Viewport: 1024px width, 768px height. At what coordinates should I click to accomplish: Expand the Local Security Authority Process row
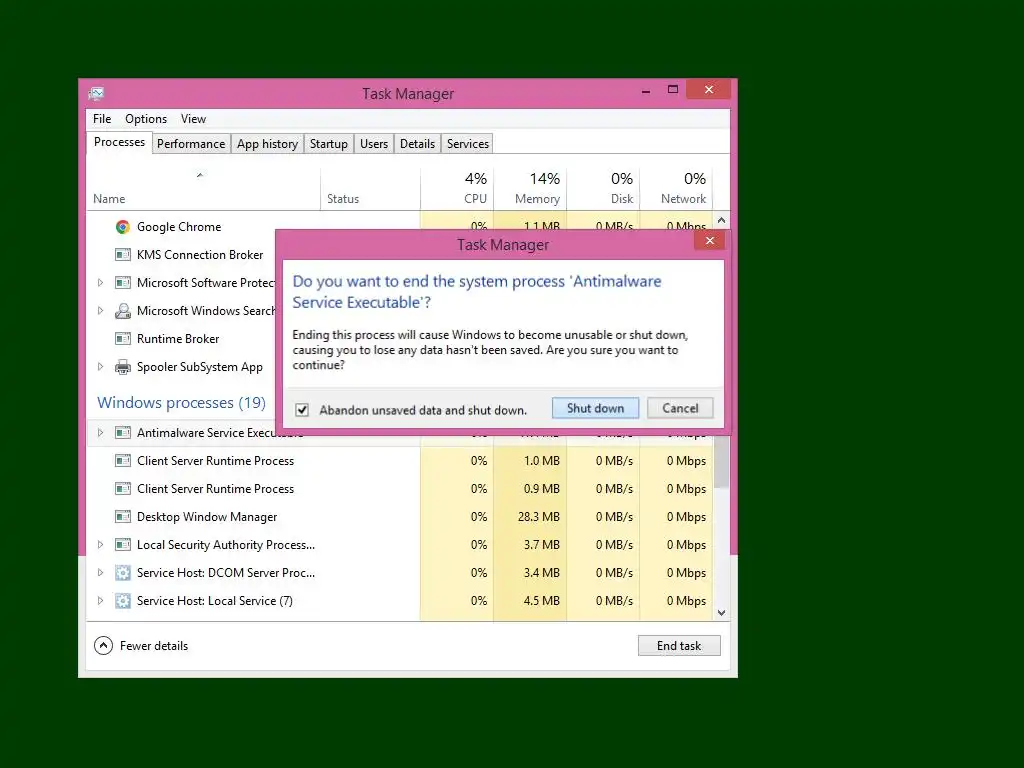[x=100, y=545]
